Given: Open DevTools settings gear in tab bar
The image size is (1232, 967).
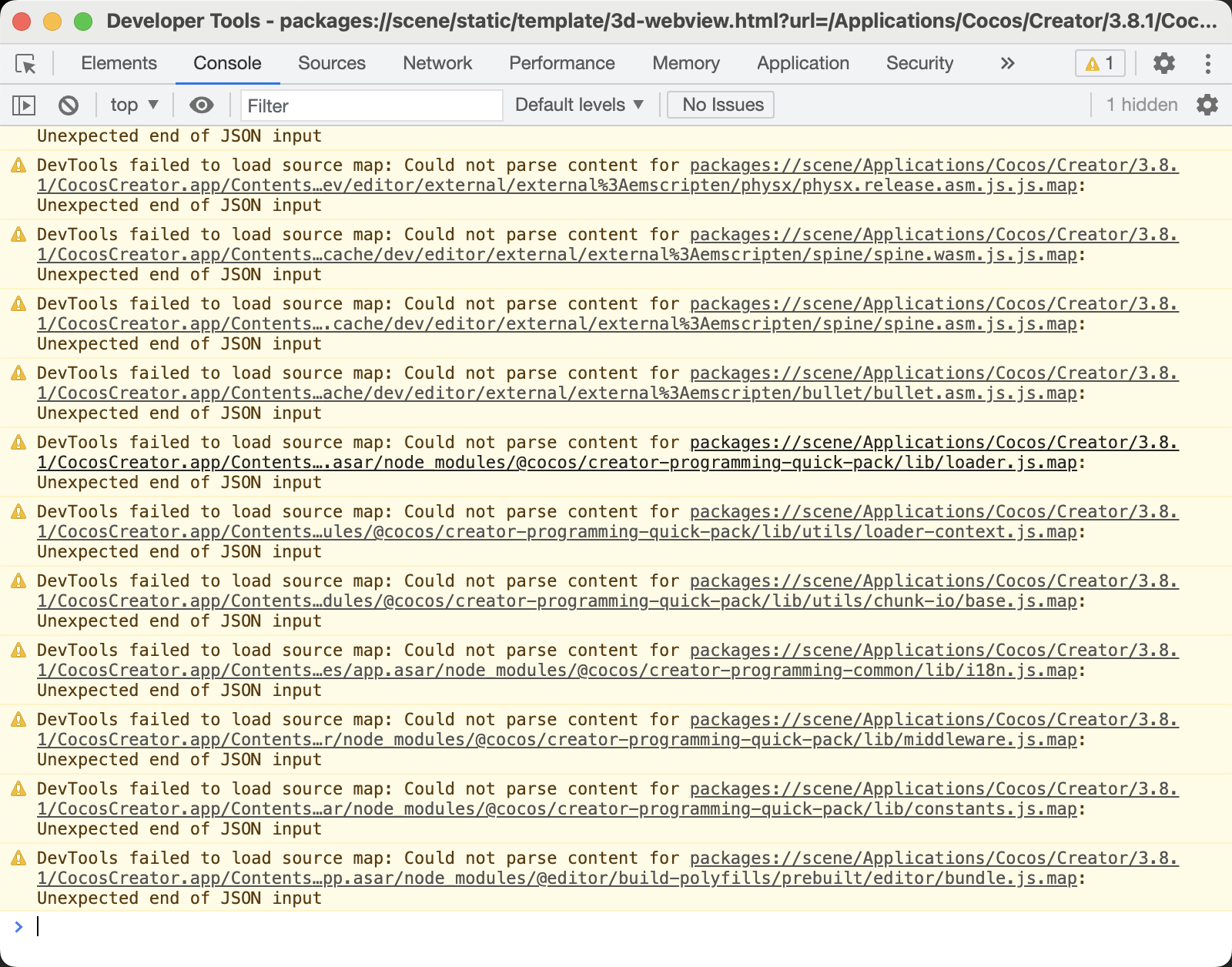Looking at the screenshot, I should pos(1164,63).
